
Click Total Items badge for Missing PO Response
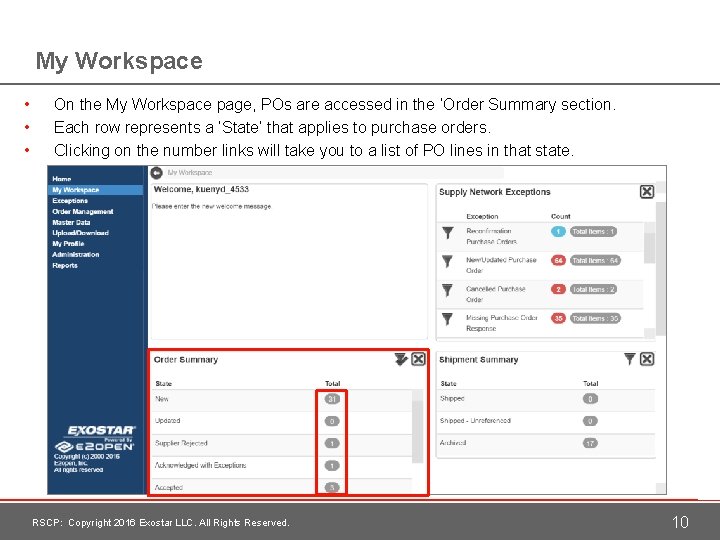[x=595, y=318]
